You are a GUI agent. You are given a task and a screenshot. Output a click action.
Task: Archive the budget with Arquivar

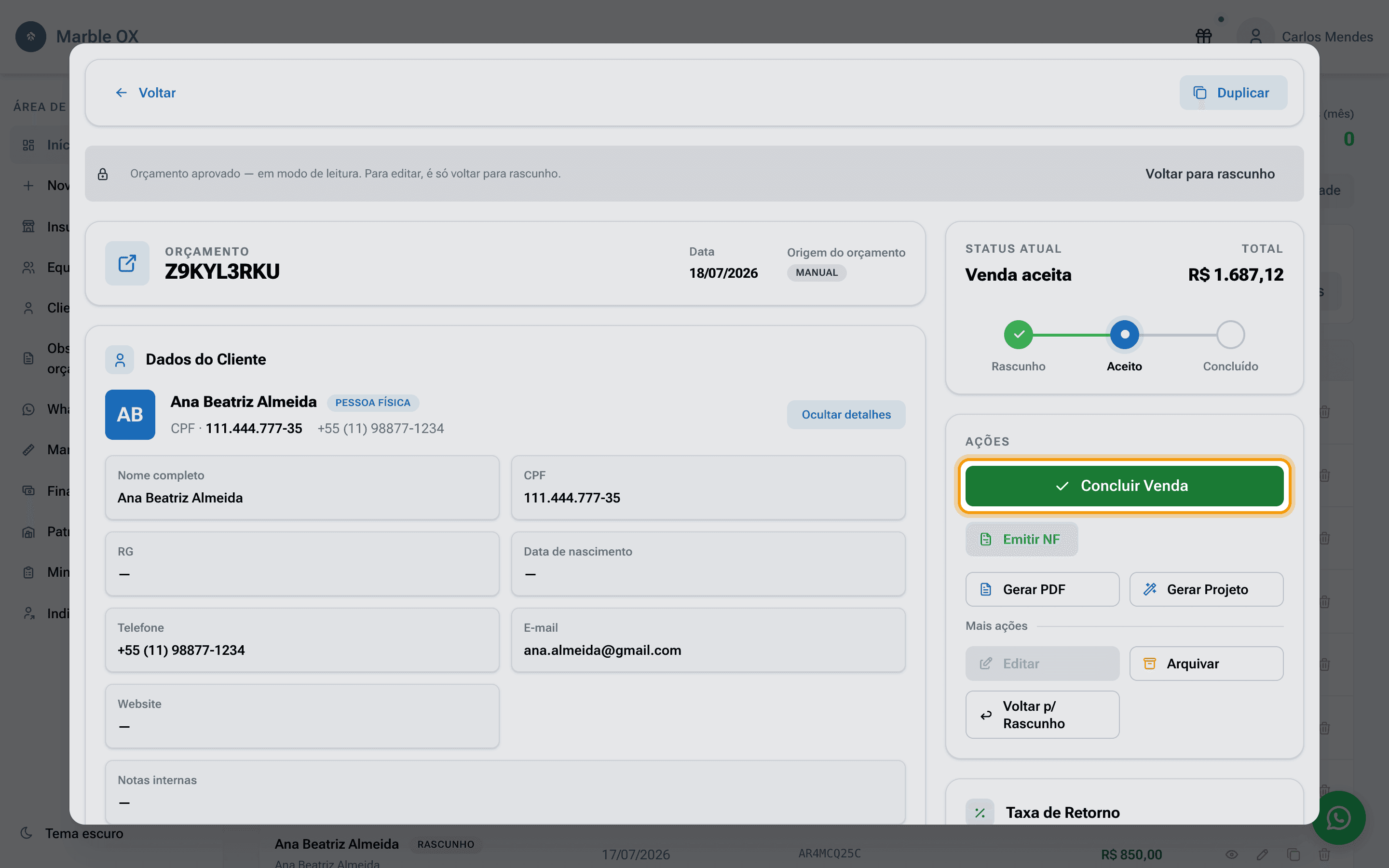[1207, 664]
